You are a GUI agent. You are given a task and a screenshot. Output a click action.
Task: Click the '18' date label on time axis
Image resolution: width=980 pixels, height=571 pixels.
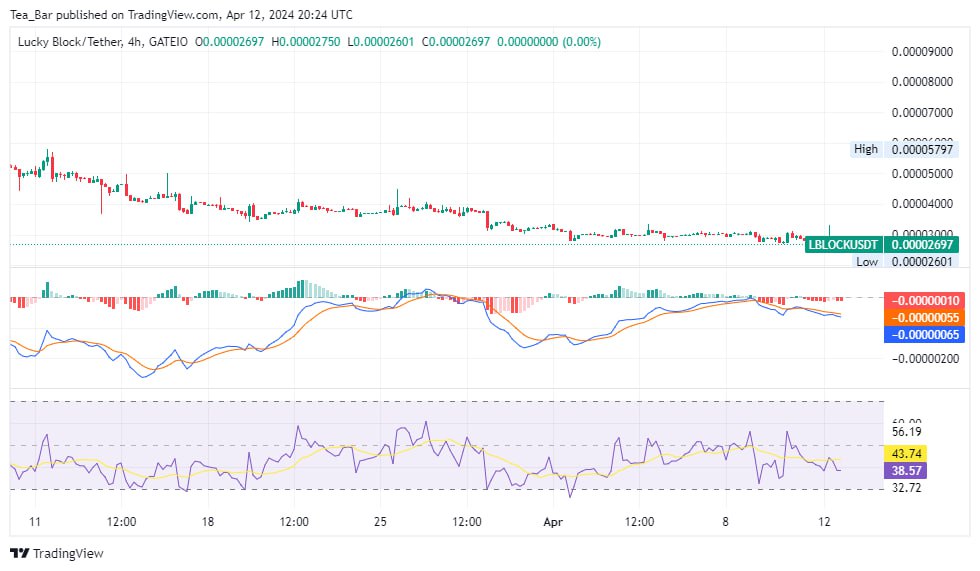tap(208, 522)
